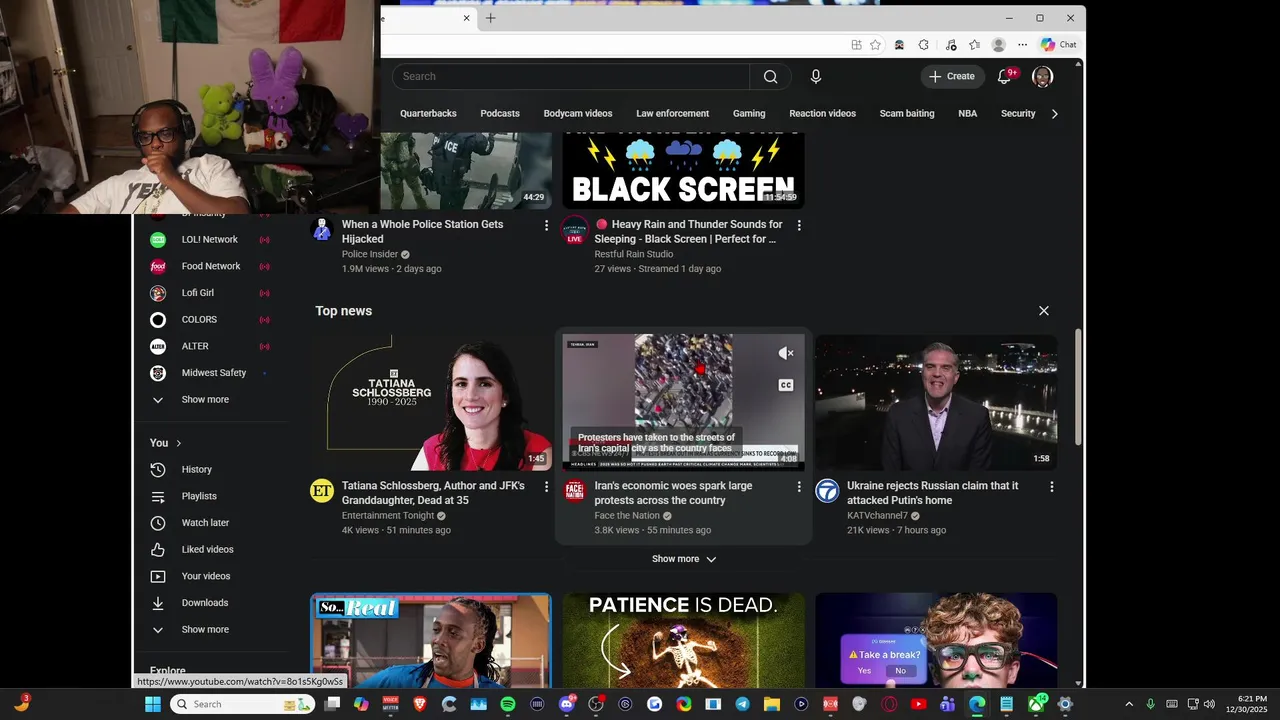Focus the YouTube Search field

(x=571, y=76)
